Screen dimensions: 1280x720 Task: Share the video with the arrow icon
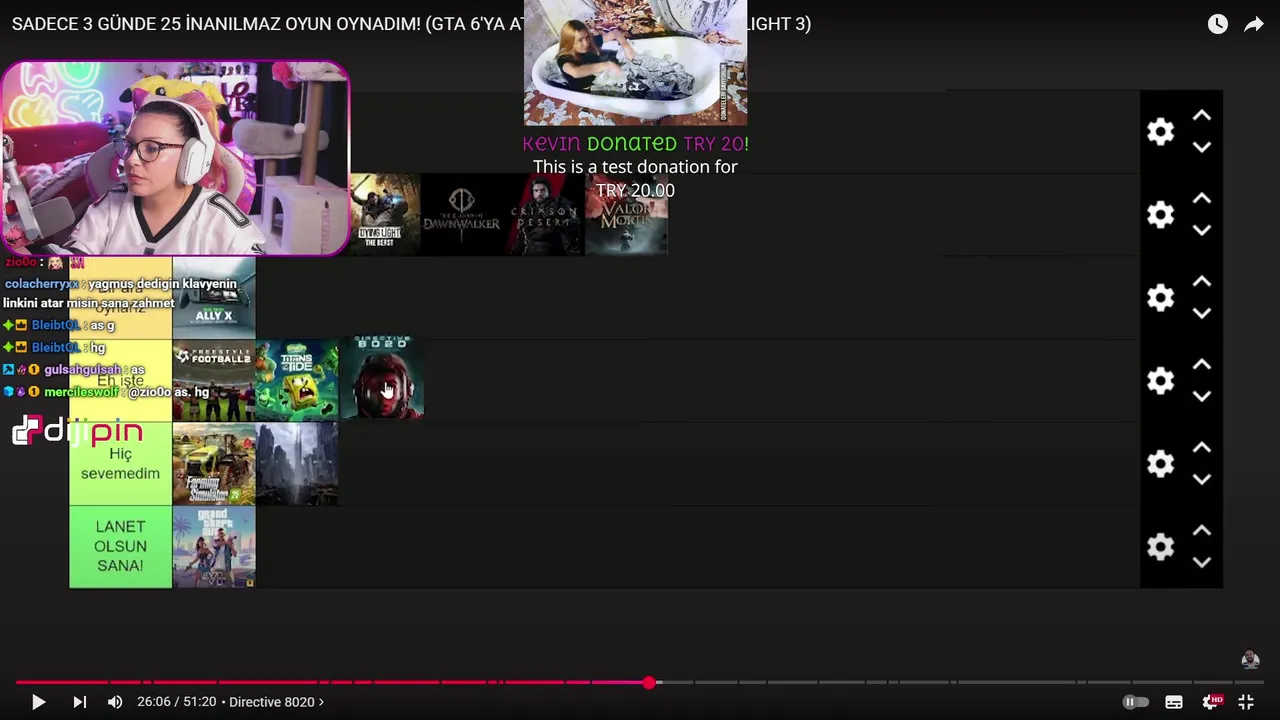coord(1254,24)
